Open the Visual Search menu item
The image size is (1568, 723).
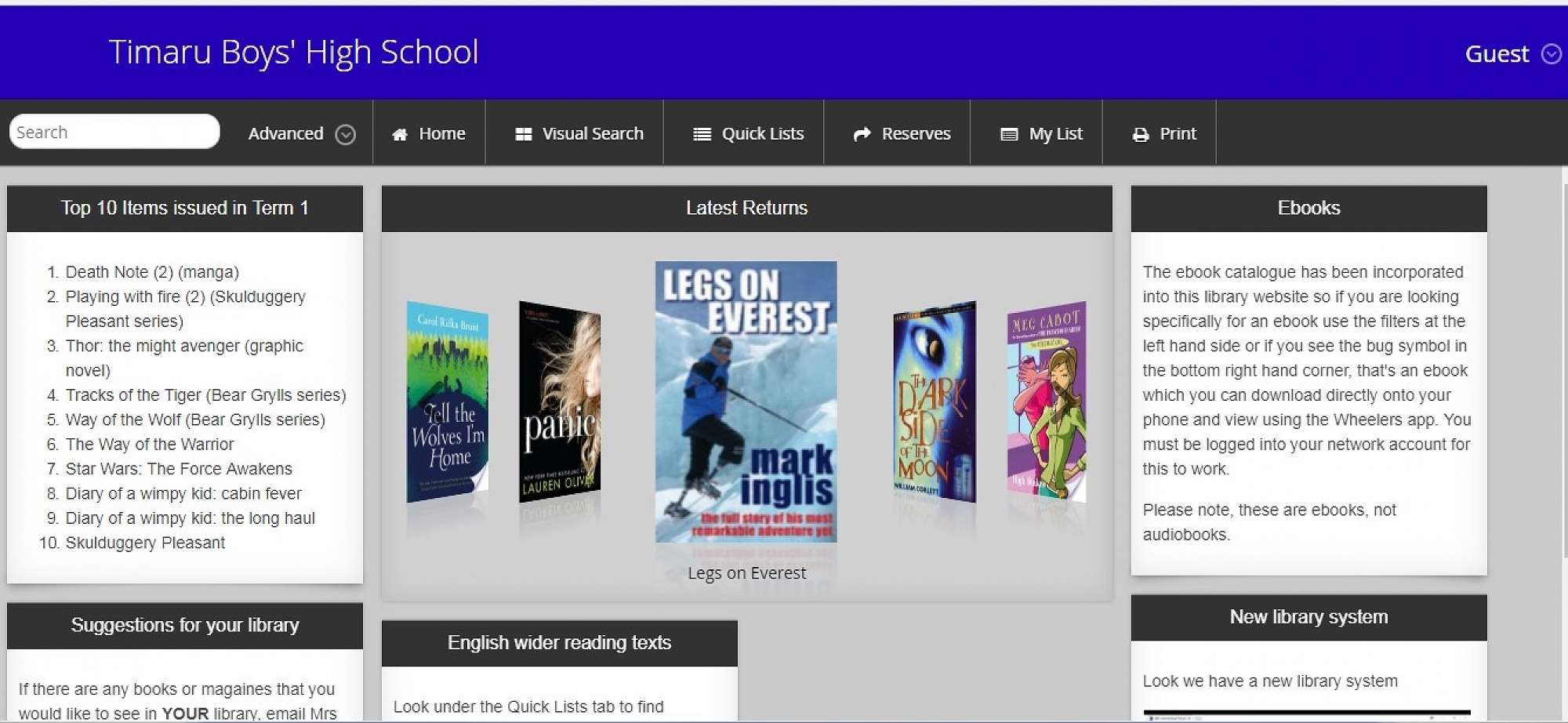click(592, 133)
